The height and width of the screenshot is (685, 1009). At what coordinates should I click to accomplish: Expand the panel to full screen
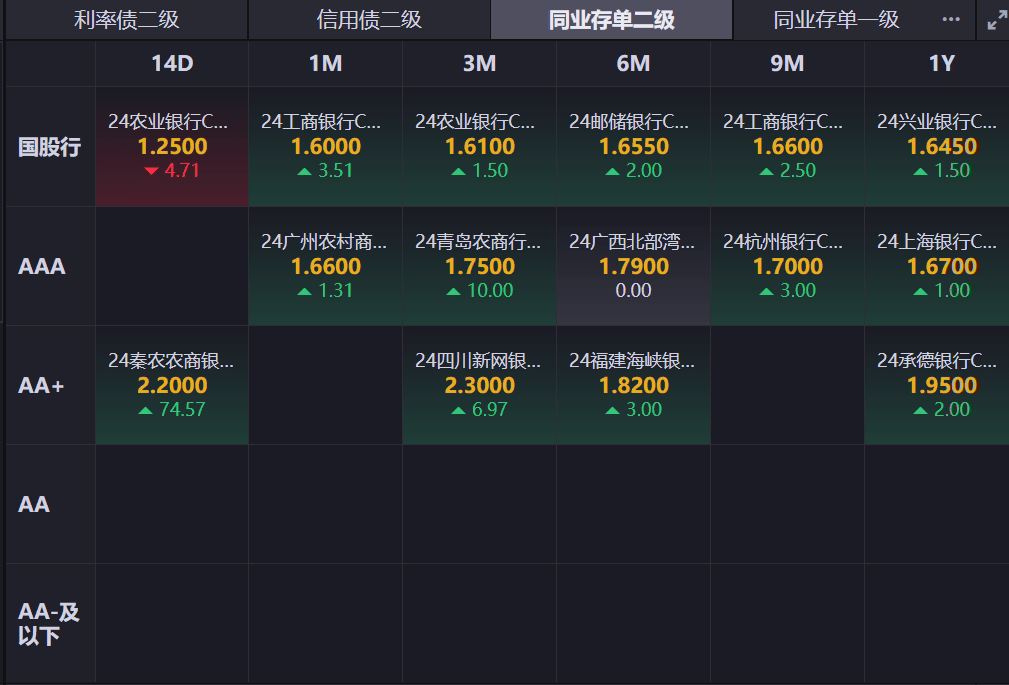coord(997,20)
